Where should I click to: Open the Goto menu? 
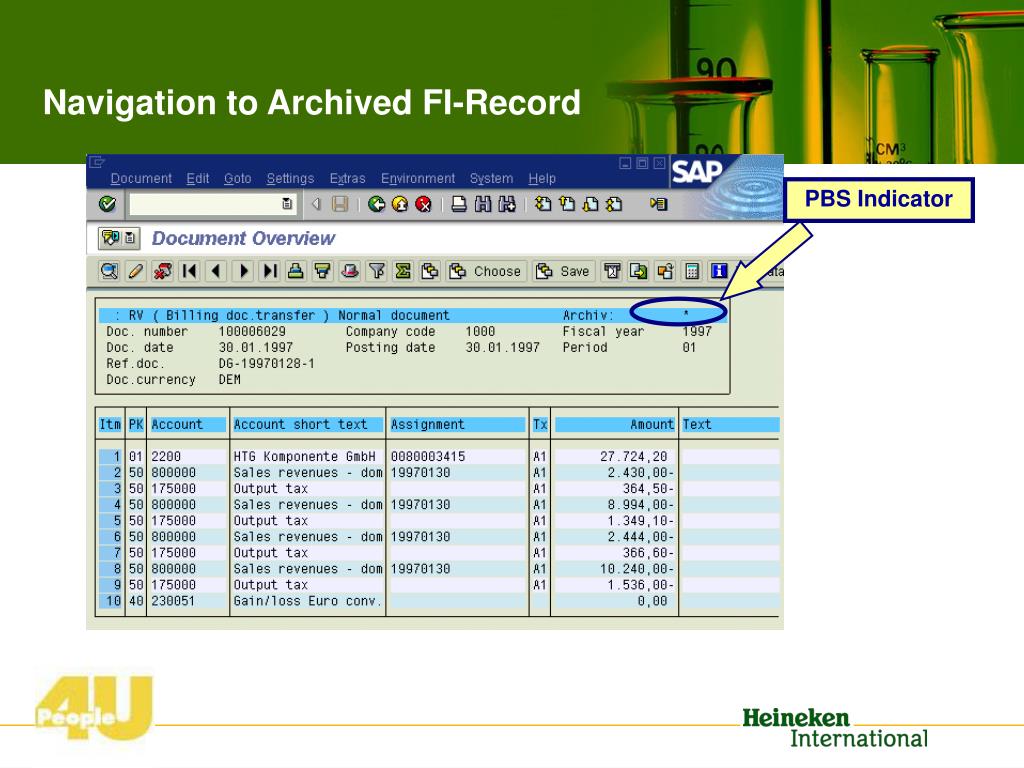(x=238, y=178)
